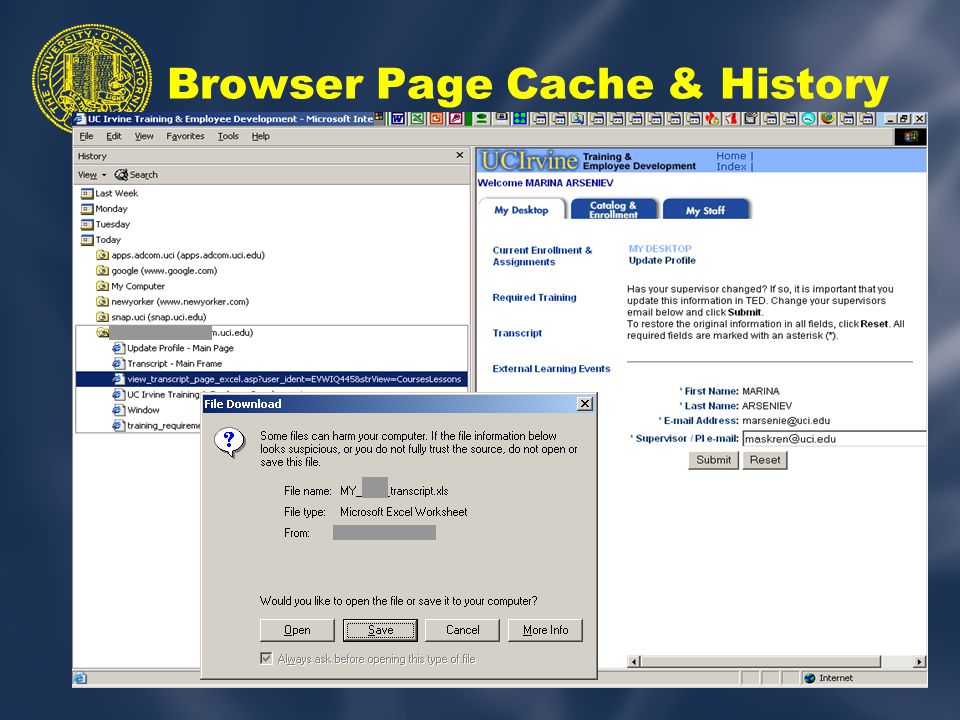This screenshot has height=720, width=960.
Task: Click the google site folder icon
Action: pyautogui.click(x=102, y=271)
